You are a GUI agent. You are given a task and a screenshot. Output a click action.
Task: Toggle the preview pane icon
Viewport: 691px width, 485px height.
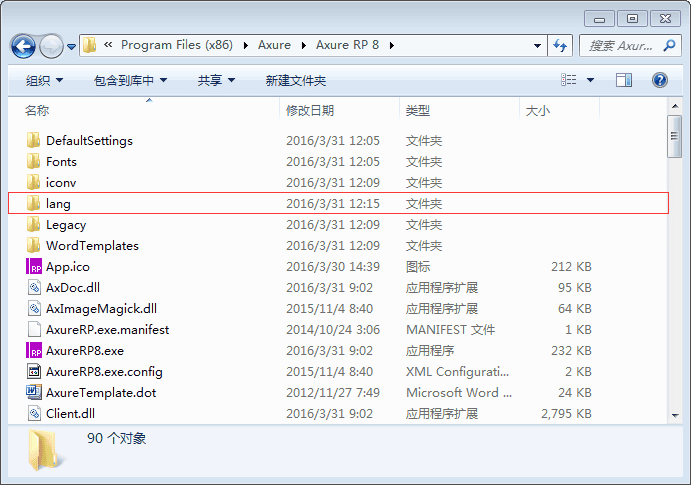click(x=624, y=80)
